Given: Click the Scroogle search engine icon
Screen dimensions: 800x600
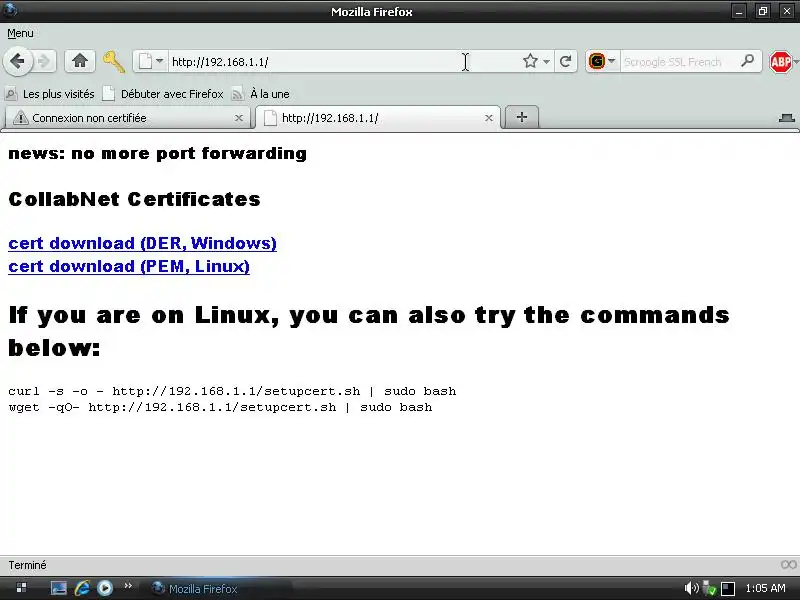Looking at the screenshot, I should point(596,62).
